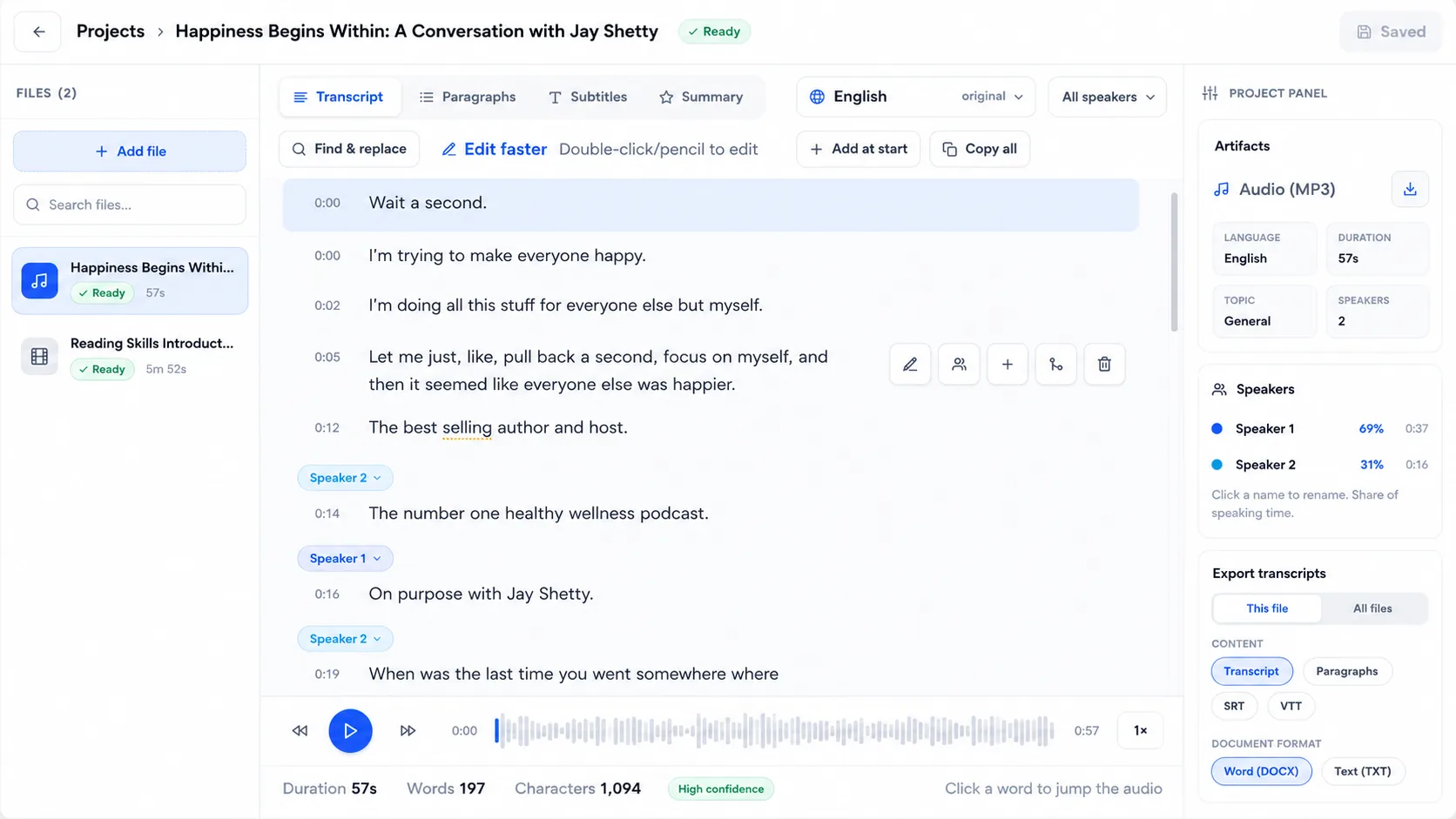Click the Projects breadcrumb
1456x819 pixels.
[111, 31]
